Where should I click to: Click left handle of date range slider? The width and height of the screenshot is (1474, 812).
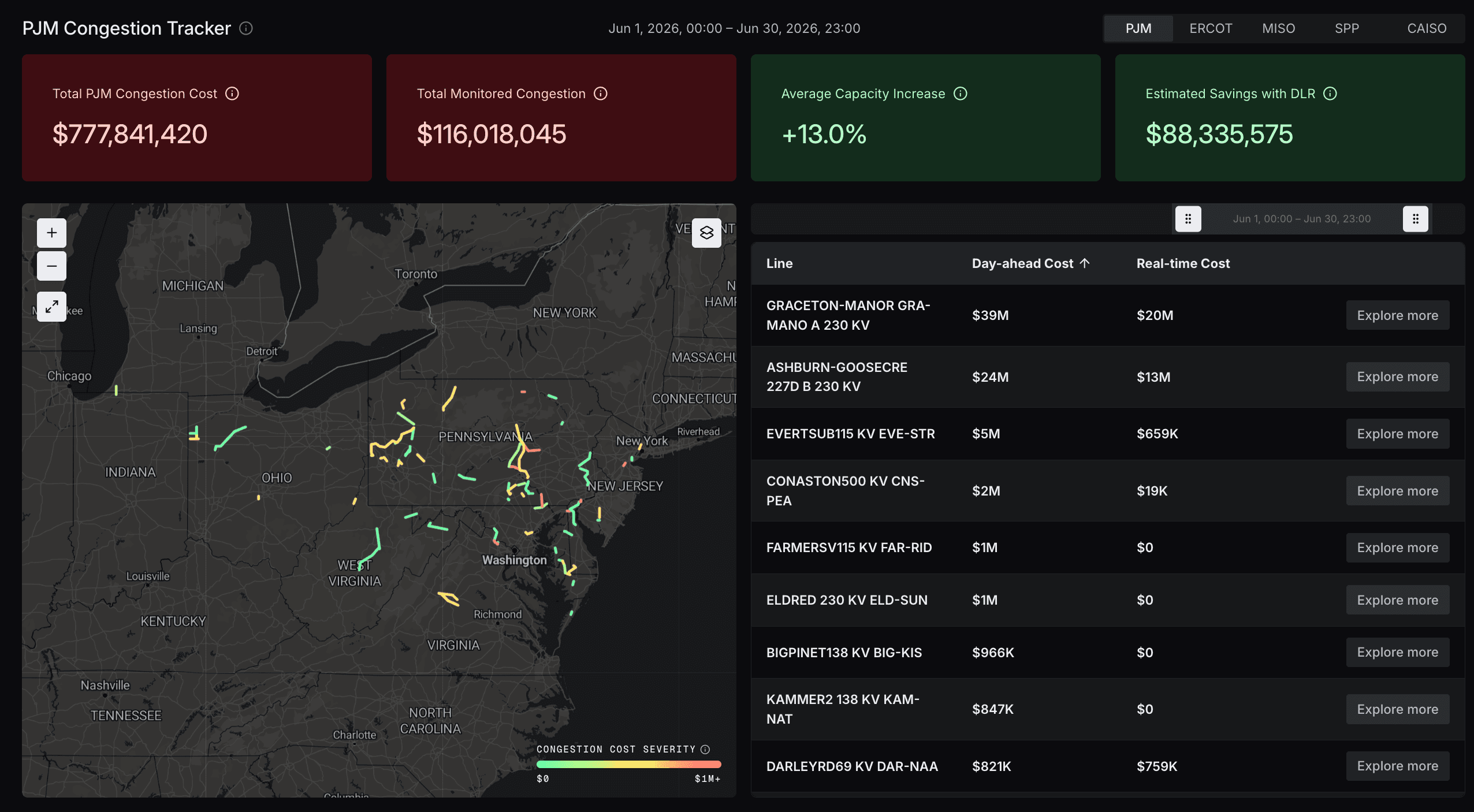[x=1188, y=219]
